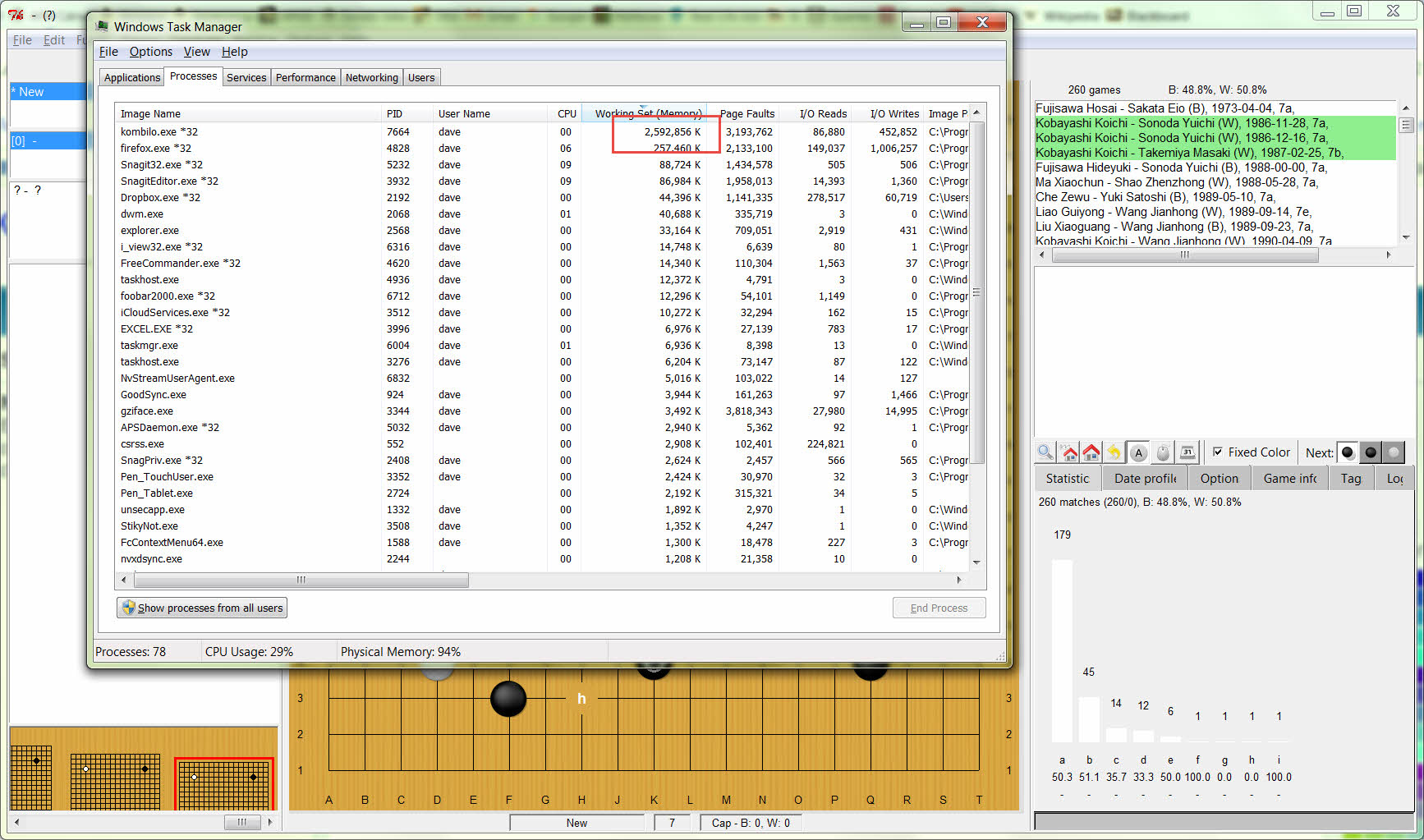Click the magnifier pattern search icon
This screenshot has height=840, width=1424.
1045,452
